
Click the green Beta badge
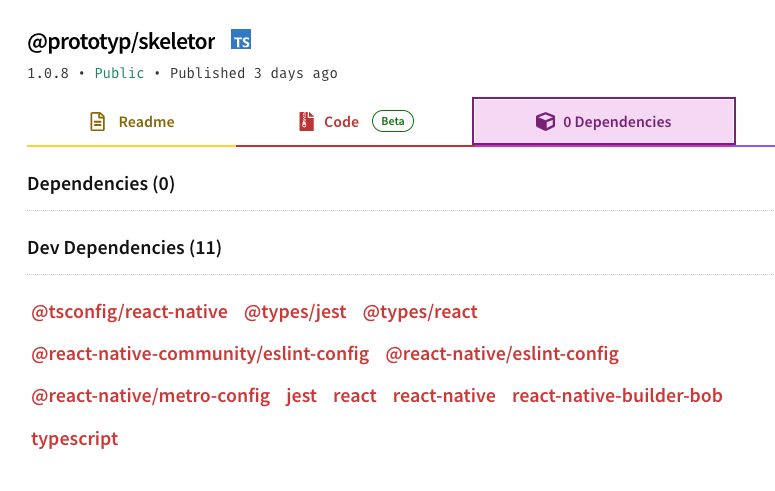click(x=393, y=121)
